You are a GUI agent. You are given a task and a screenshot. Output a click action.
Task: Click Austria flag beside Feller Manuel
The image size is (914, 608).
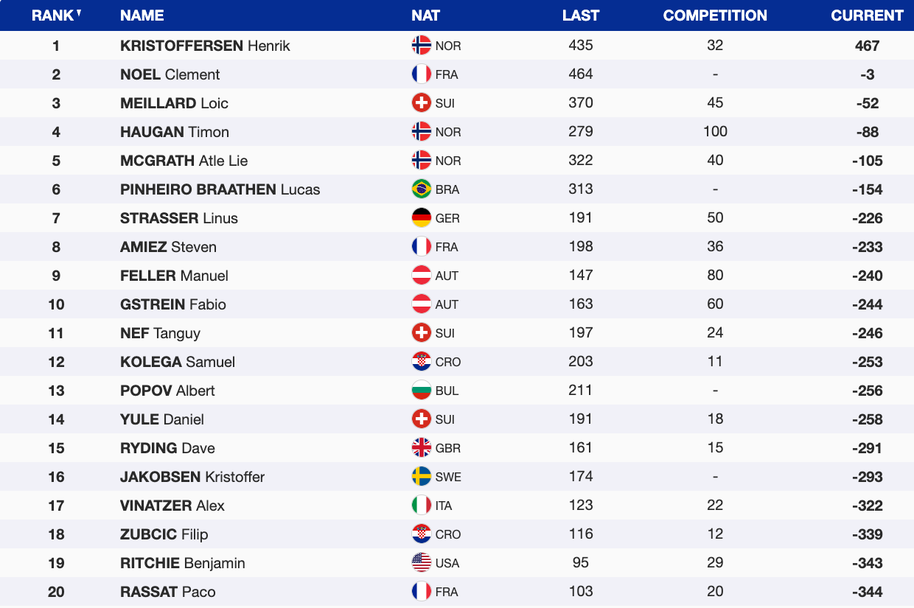coord(421,276)
